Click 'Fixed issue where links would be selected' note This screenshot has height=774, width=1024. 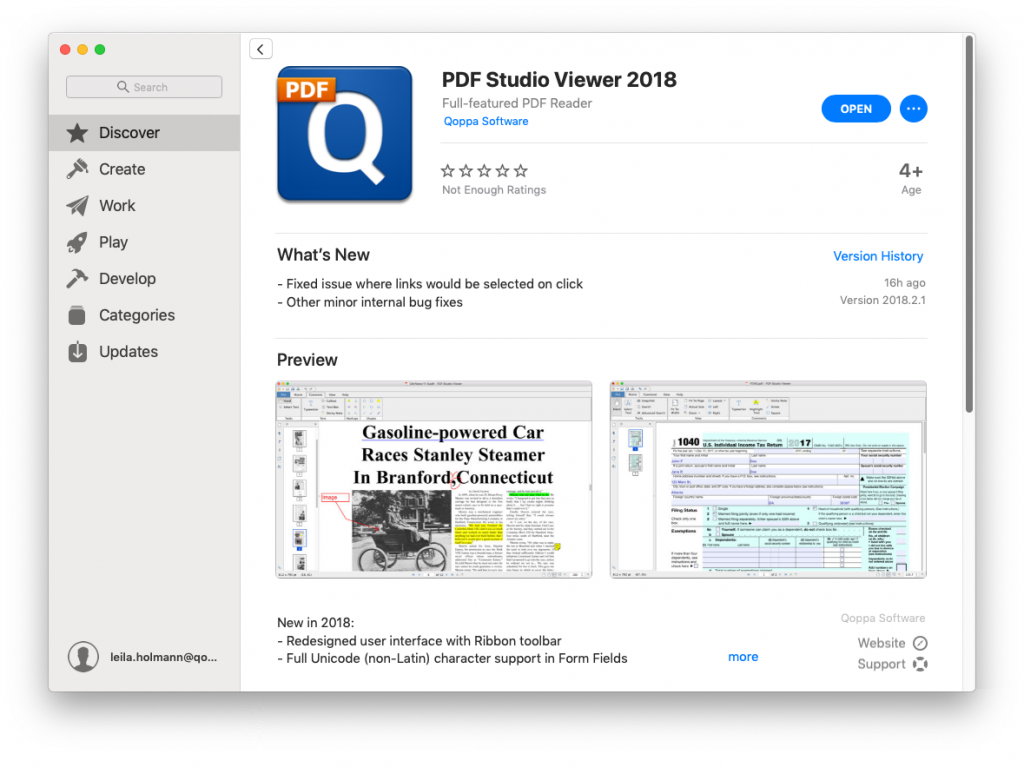pyautogui.click(x=430, y=284)
